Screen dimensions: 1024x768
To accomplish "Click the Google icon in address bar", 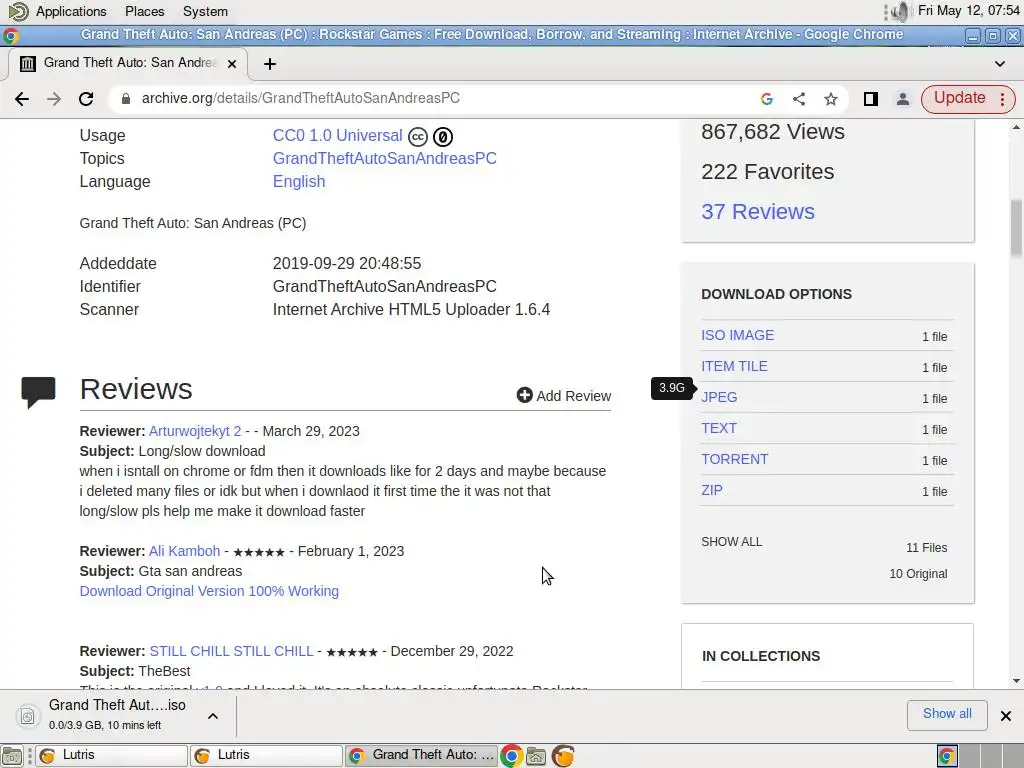I will (767, 99).
